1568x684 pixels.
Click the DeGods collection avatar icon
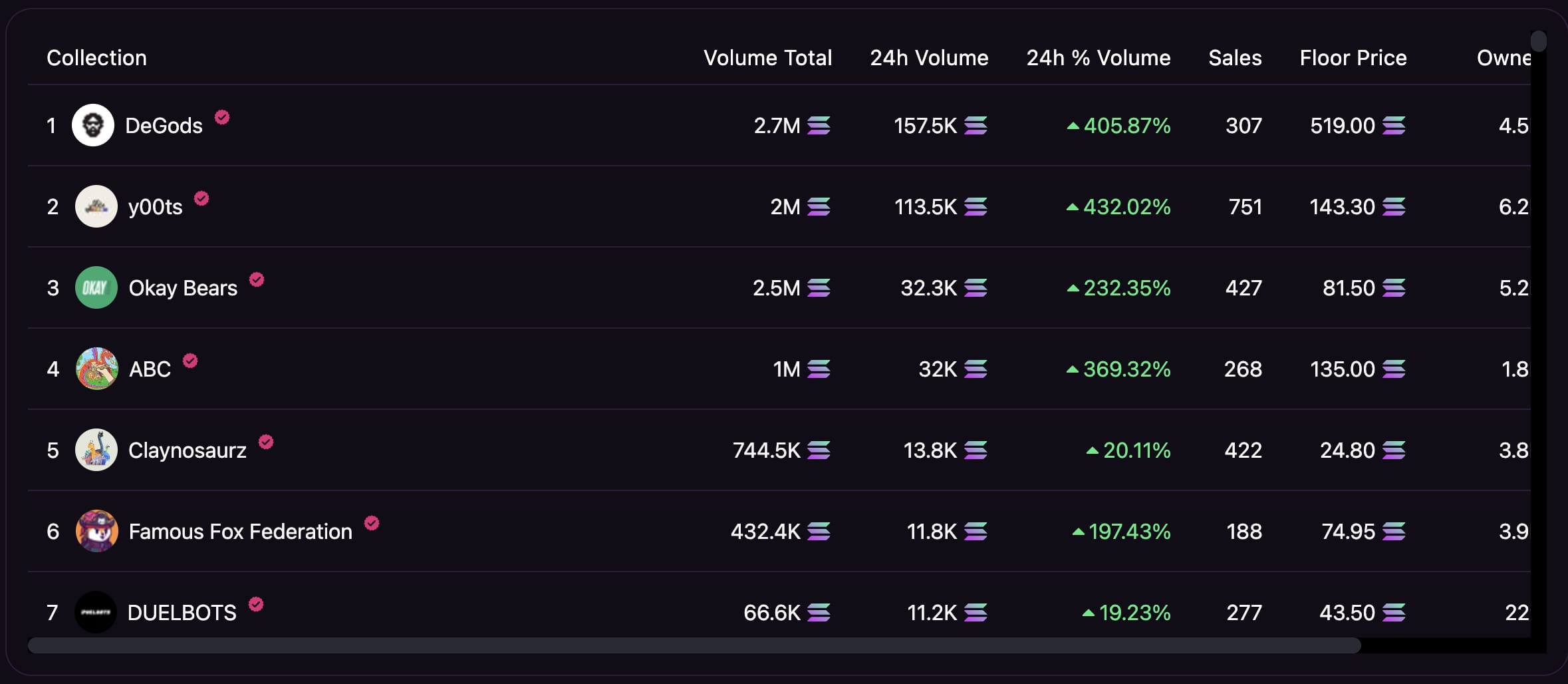[93, 125]
